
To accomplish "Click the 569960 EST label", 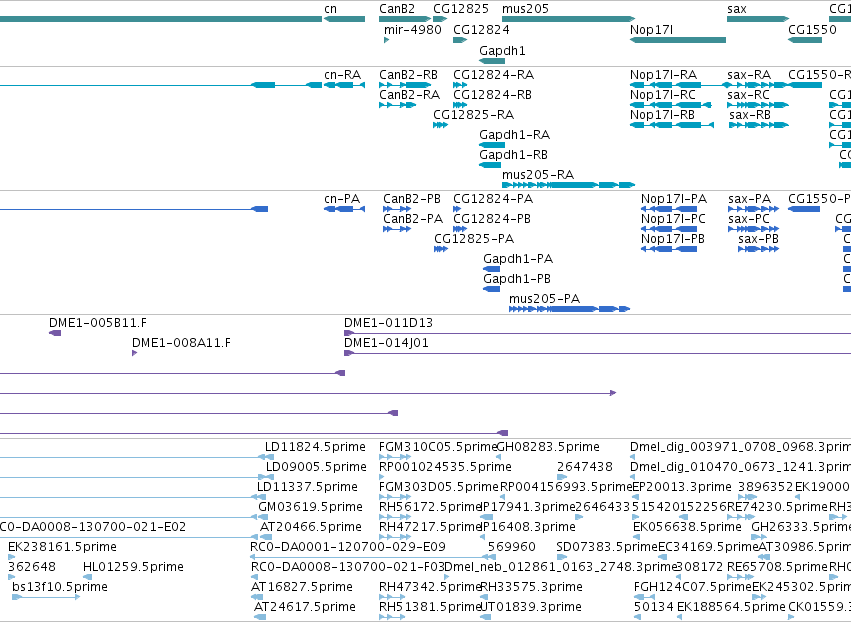I will pos(512,547).
